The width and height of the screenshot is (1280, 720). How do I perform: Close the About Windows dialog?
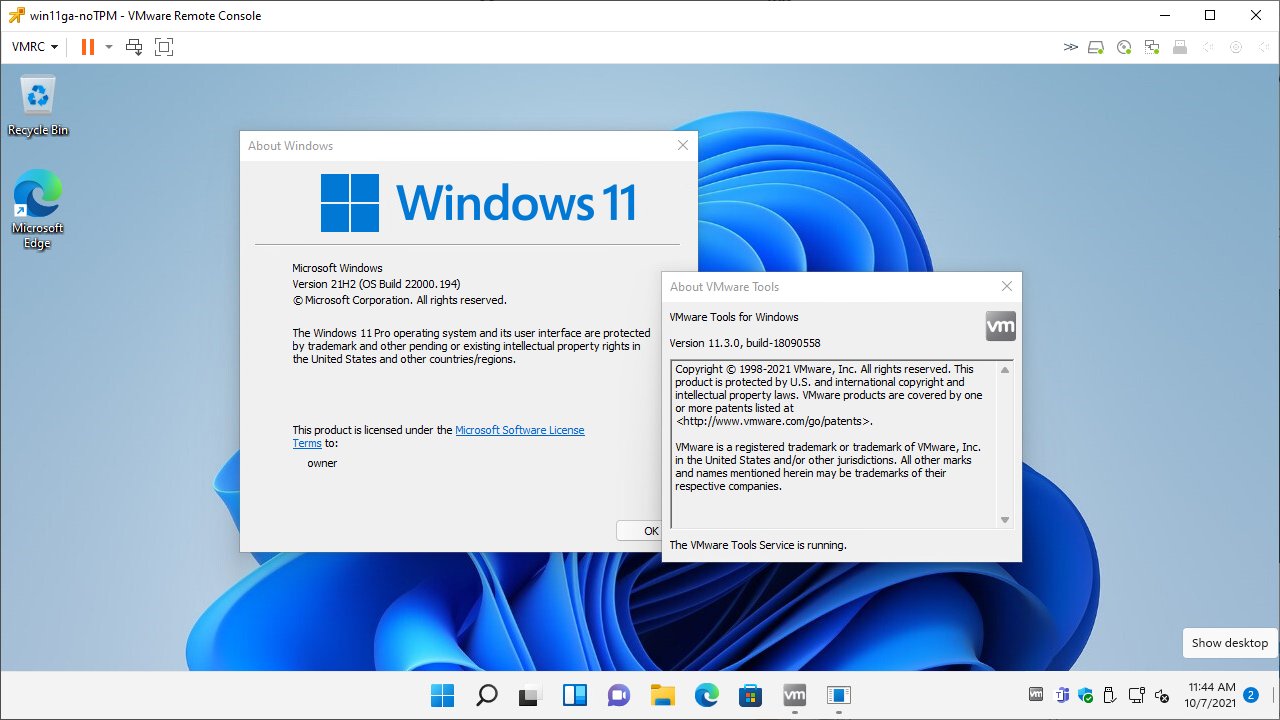[683, 145]
